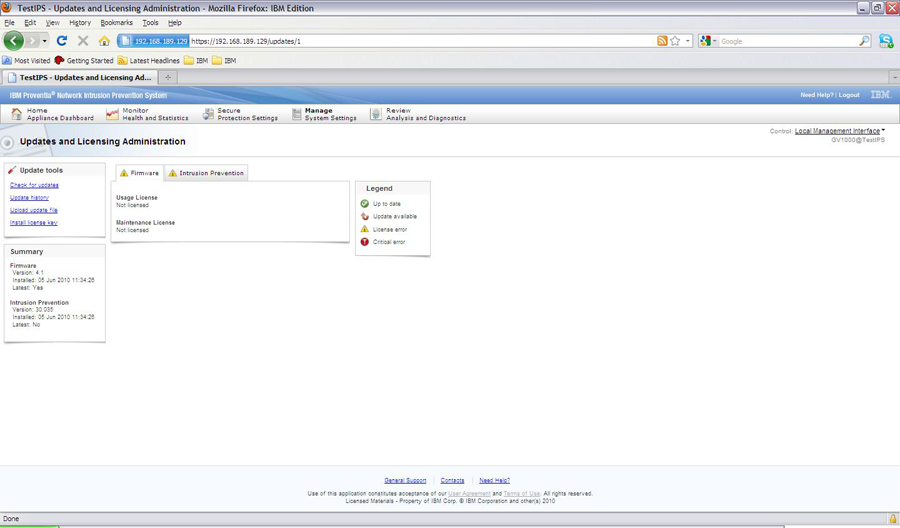Viewport: 900px width, 528px height.
Task: Click the IBM logo in the header
Action: (880, 95)
